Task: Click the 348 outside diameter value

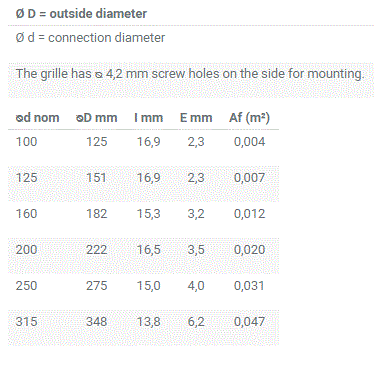Action: 97,322
